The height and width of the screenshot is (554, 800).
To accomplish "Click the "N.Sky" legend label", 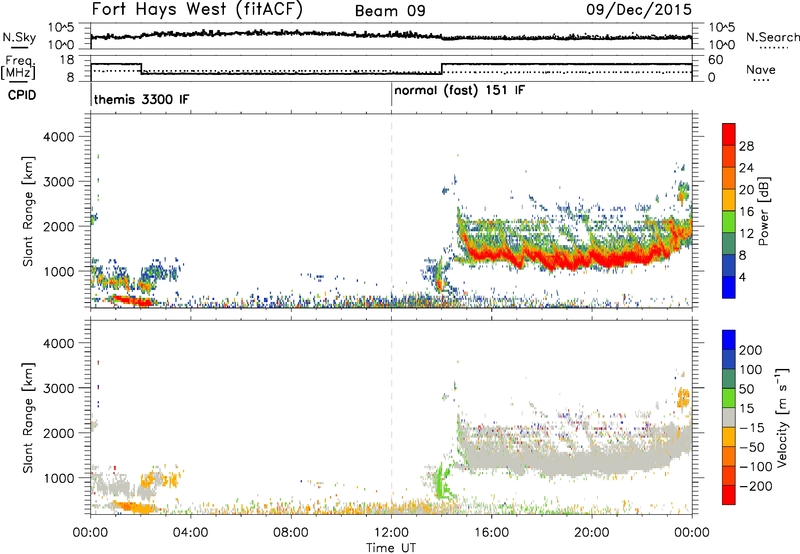I will click(x=19, y=37).
